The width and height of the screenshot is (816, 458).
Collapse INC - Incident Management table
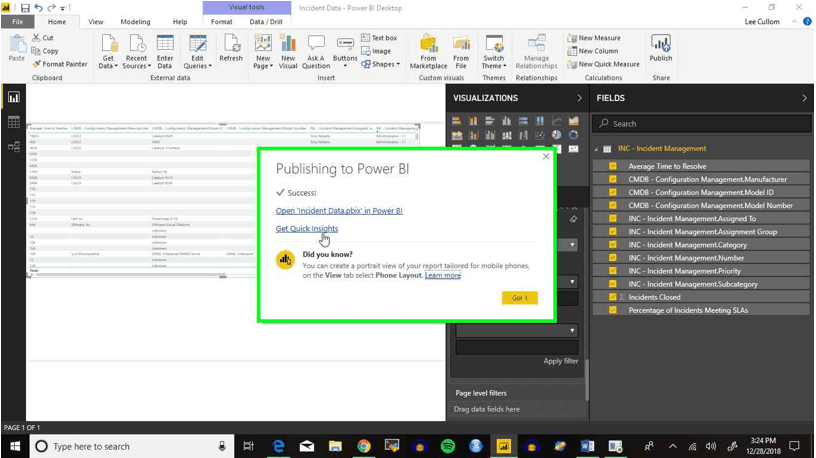[x=596, y=149]
